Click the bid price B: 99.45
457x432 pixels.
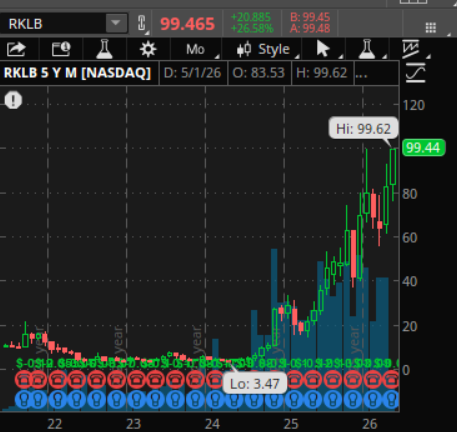tap(310, 17)
